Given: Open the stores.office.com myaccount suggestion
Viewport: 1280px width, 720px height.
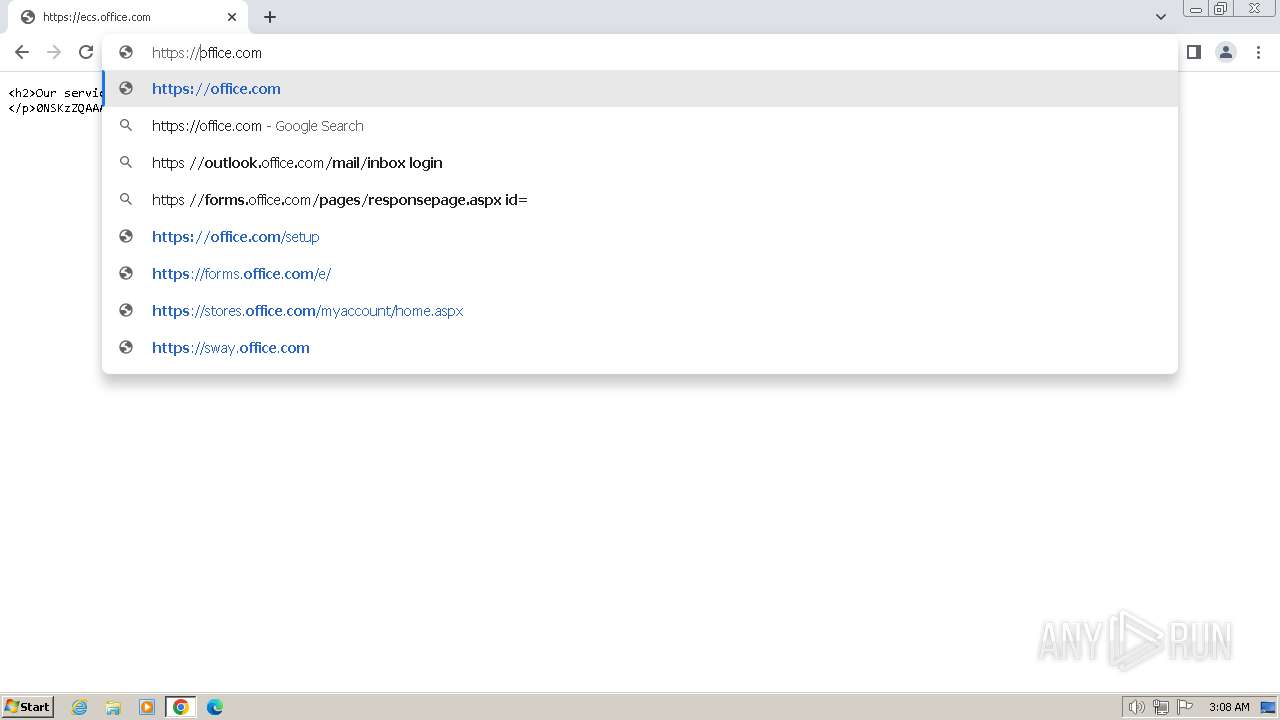Looking at the screenshot, I should coord(640,311).
